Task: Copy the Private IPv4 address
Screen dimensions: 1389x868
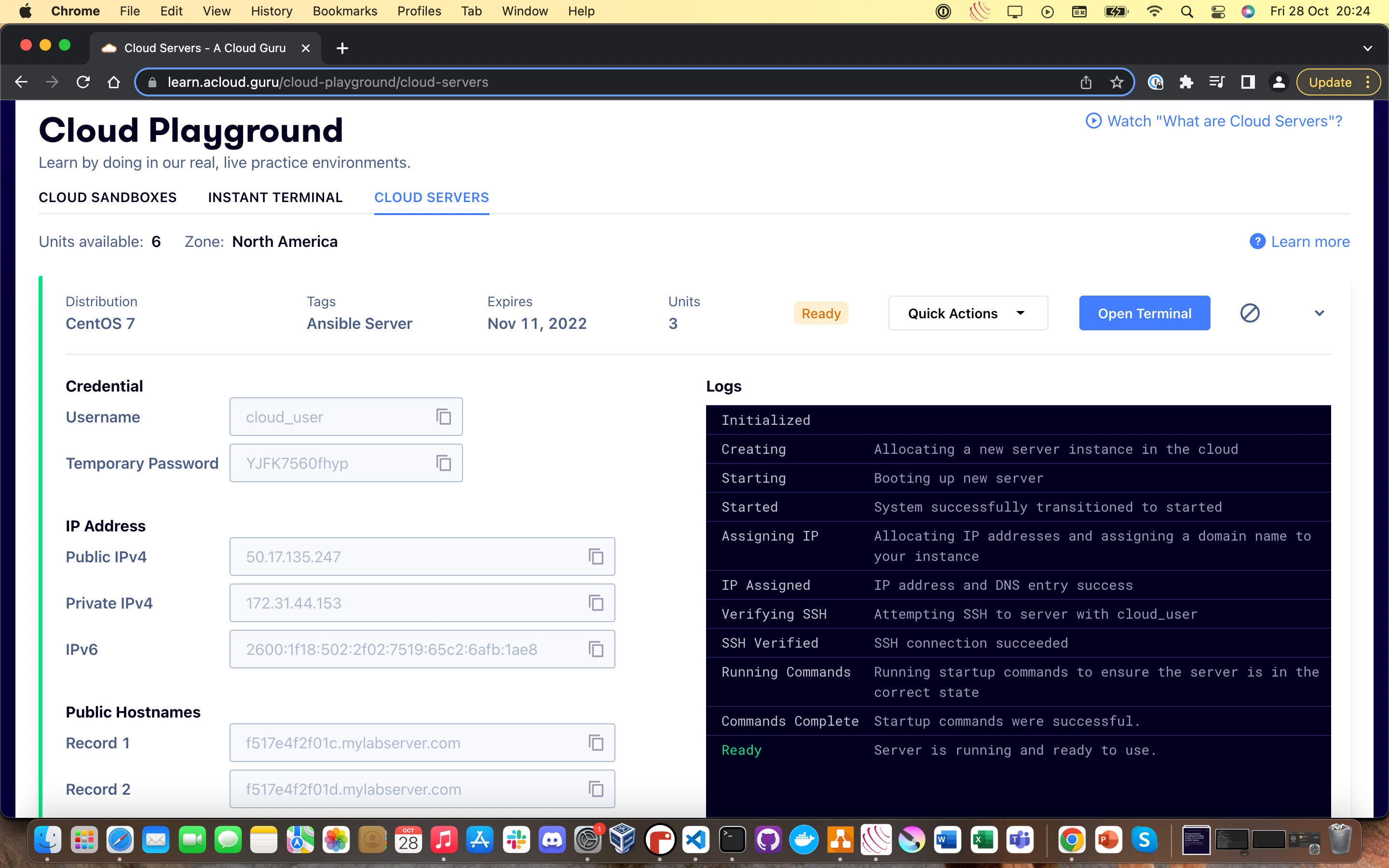Action: 596,603
